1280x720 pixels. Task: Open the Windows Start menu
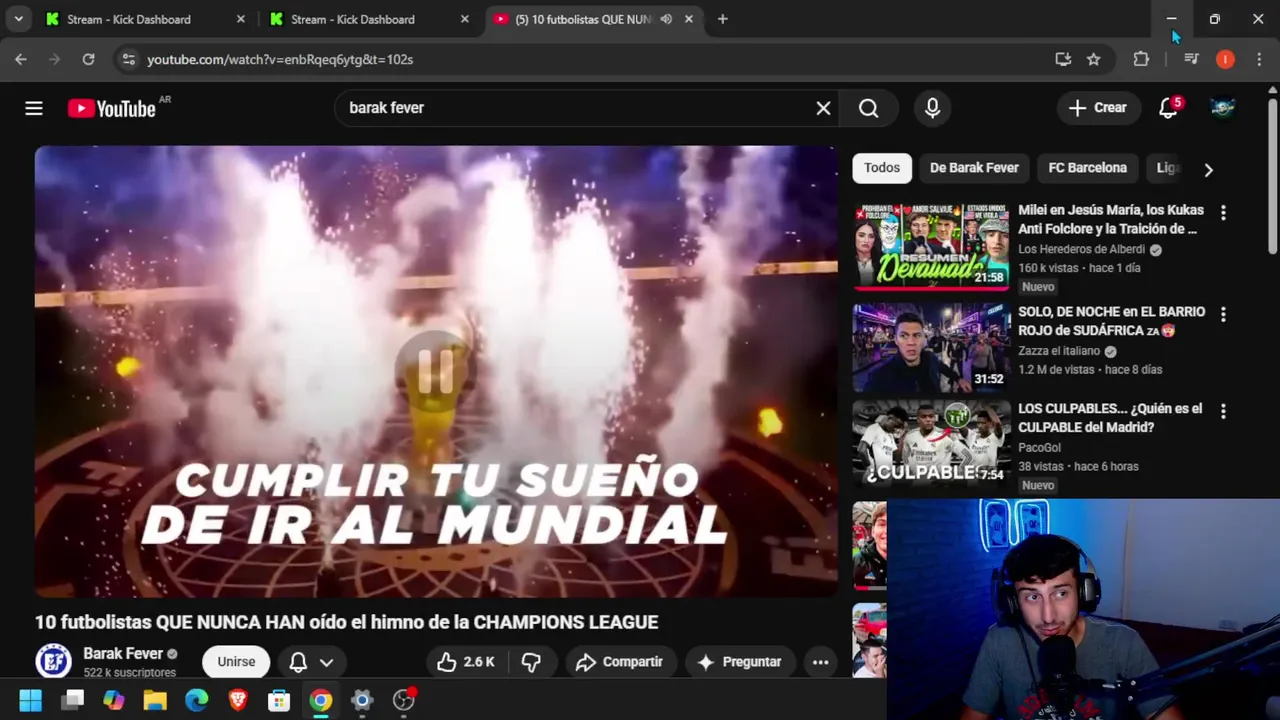tap(31, 700)
